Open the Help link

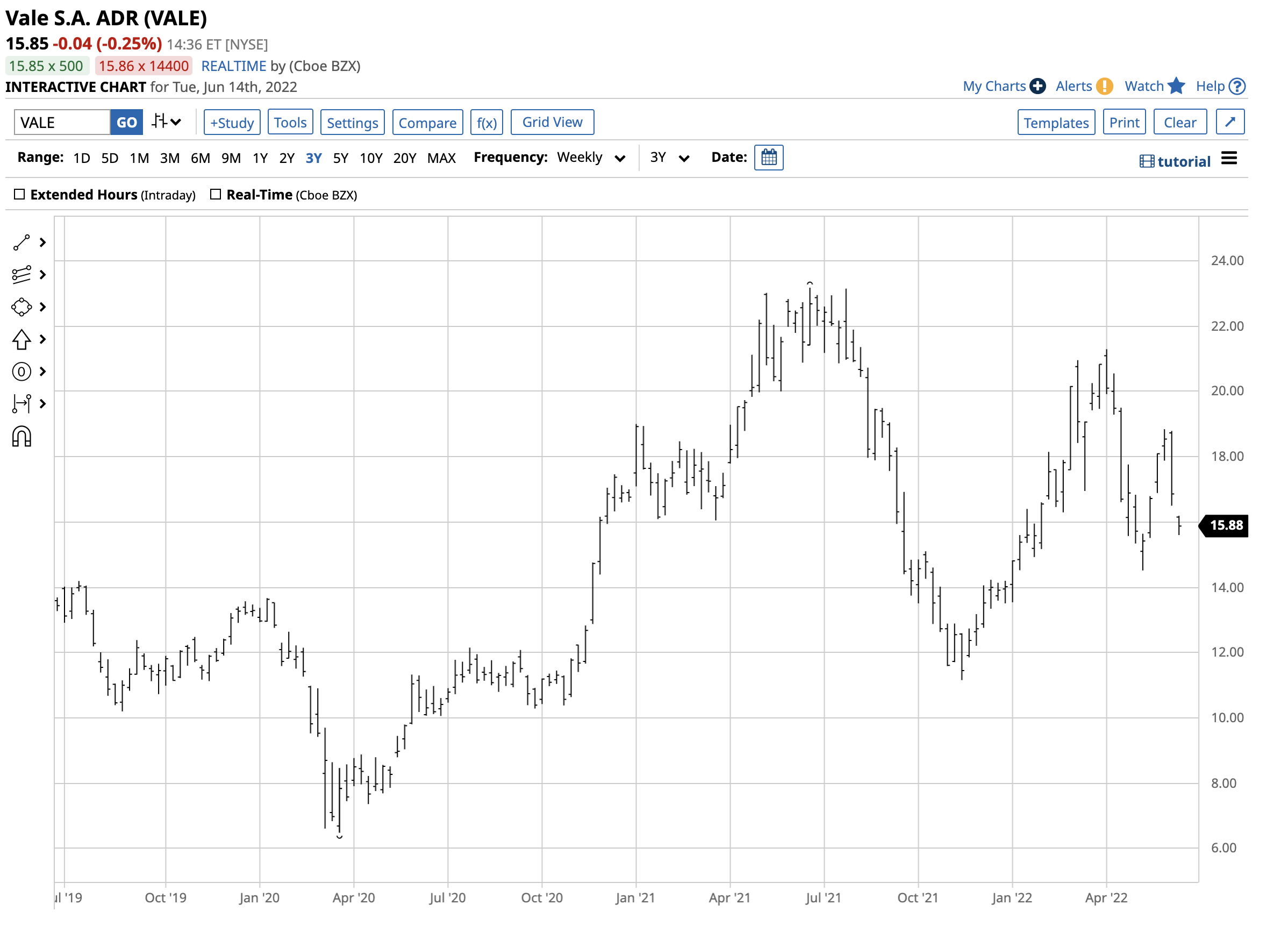[1210, 86]
